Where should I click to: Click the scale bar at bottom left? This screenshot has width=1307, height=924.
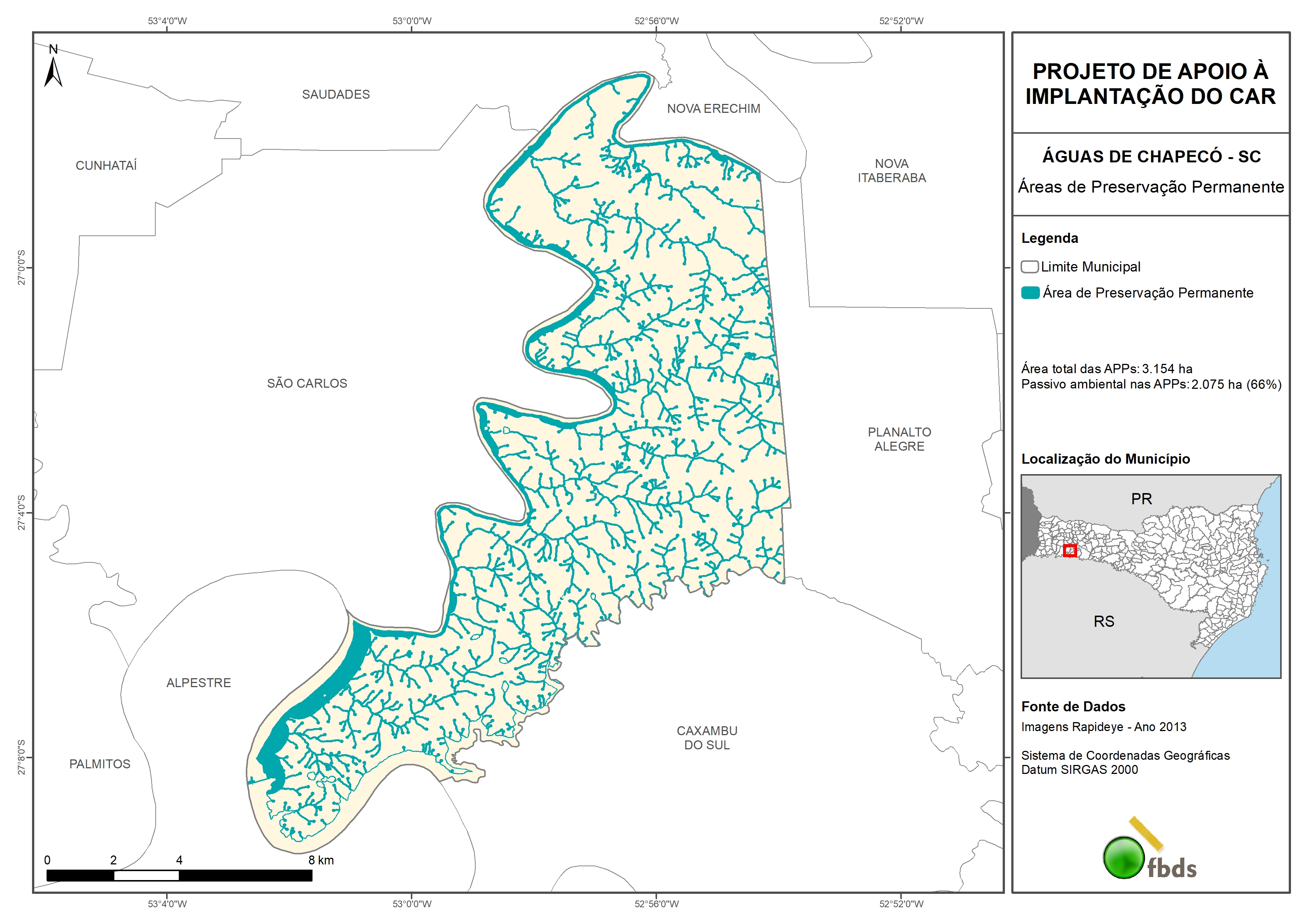(x=179, y=875)
